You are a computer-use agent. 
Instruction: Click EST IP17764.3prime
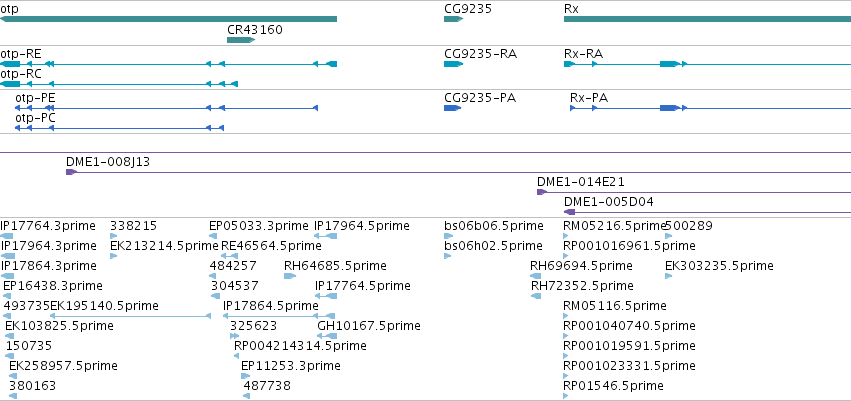pyautogui.click(x=7, y=236)
